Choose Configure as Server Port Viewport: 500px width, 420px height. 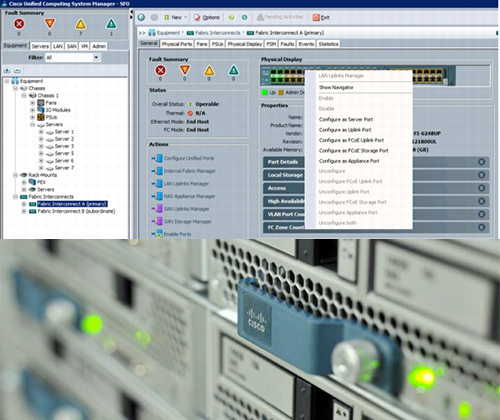(x=346, y=119)
